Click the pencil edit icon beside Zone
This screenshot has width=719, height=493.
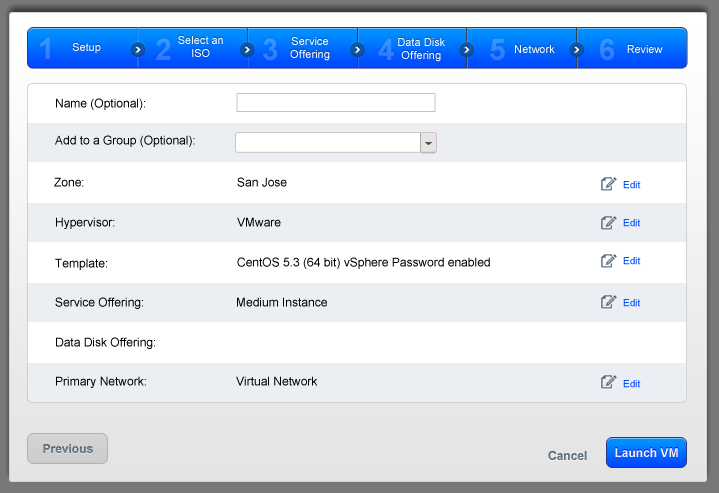click(608, 184)
